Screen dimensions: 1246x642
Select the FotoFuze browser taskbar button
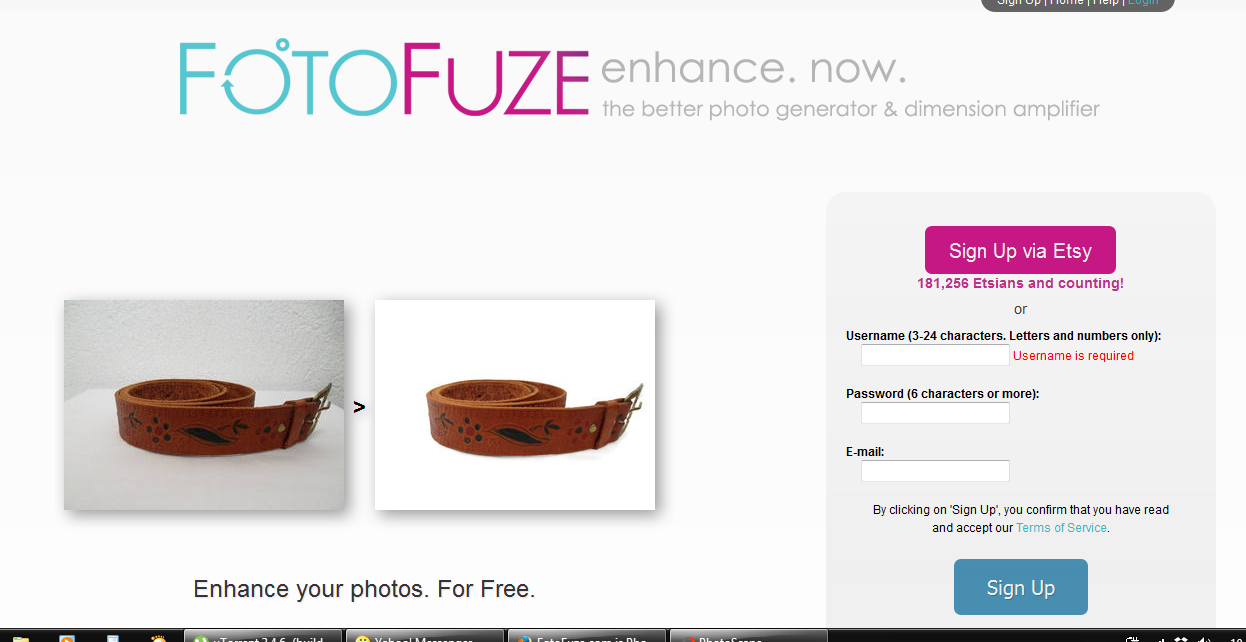pyautogui.click(x=586, y=636)
